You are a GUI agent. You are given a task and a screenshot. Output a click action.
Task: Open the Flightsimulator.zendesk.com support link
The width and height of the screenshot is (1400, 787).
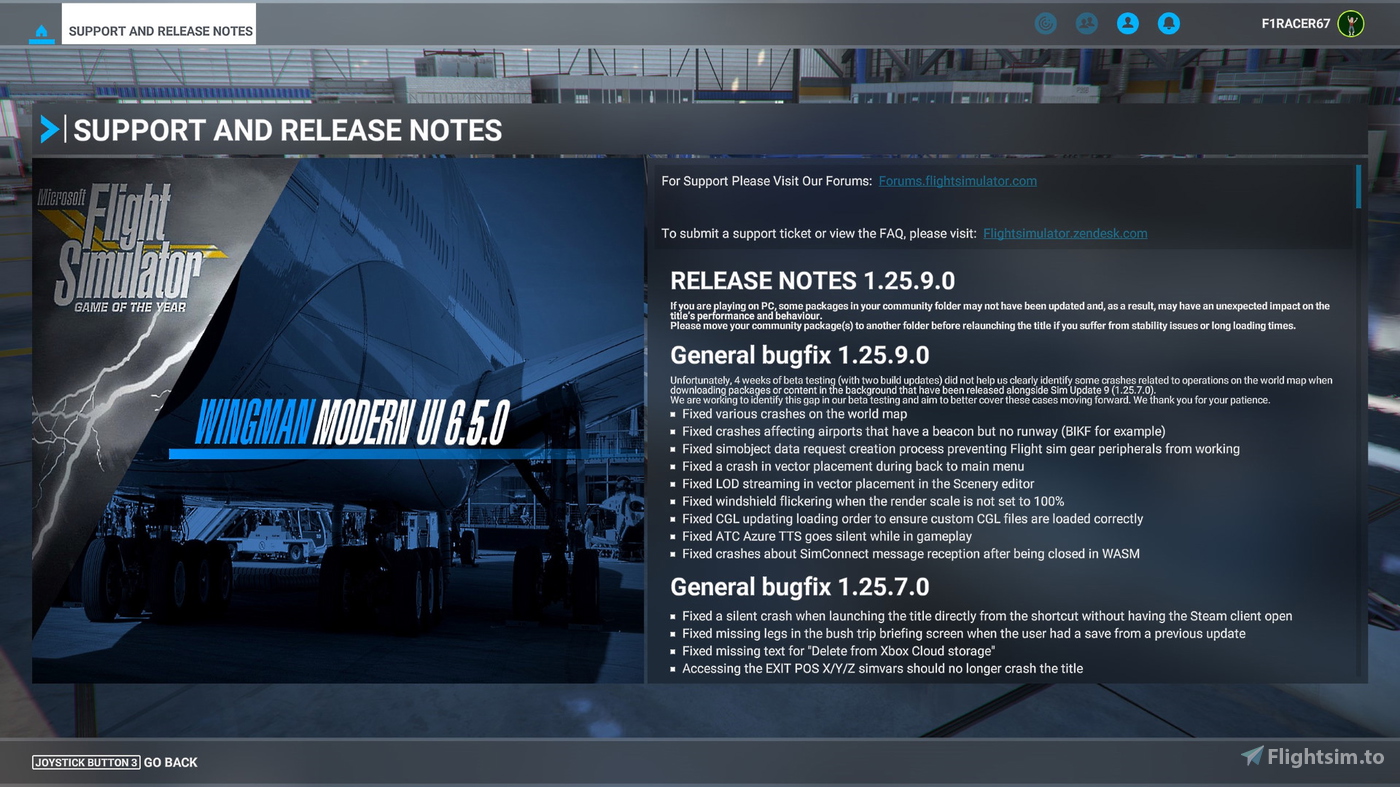pyautogui.click(x=1064, y=233)
